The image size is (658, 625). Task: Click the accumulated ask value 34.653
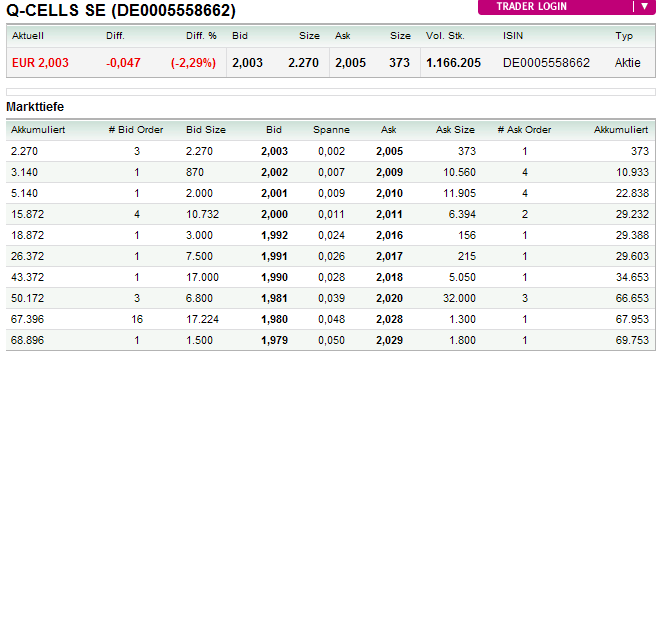coord(632,277)
